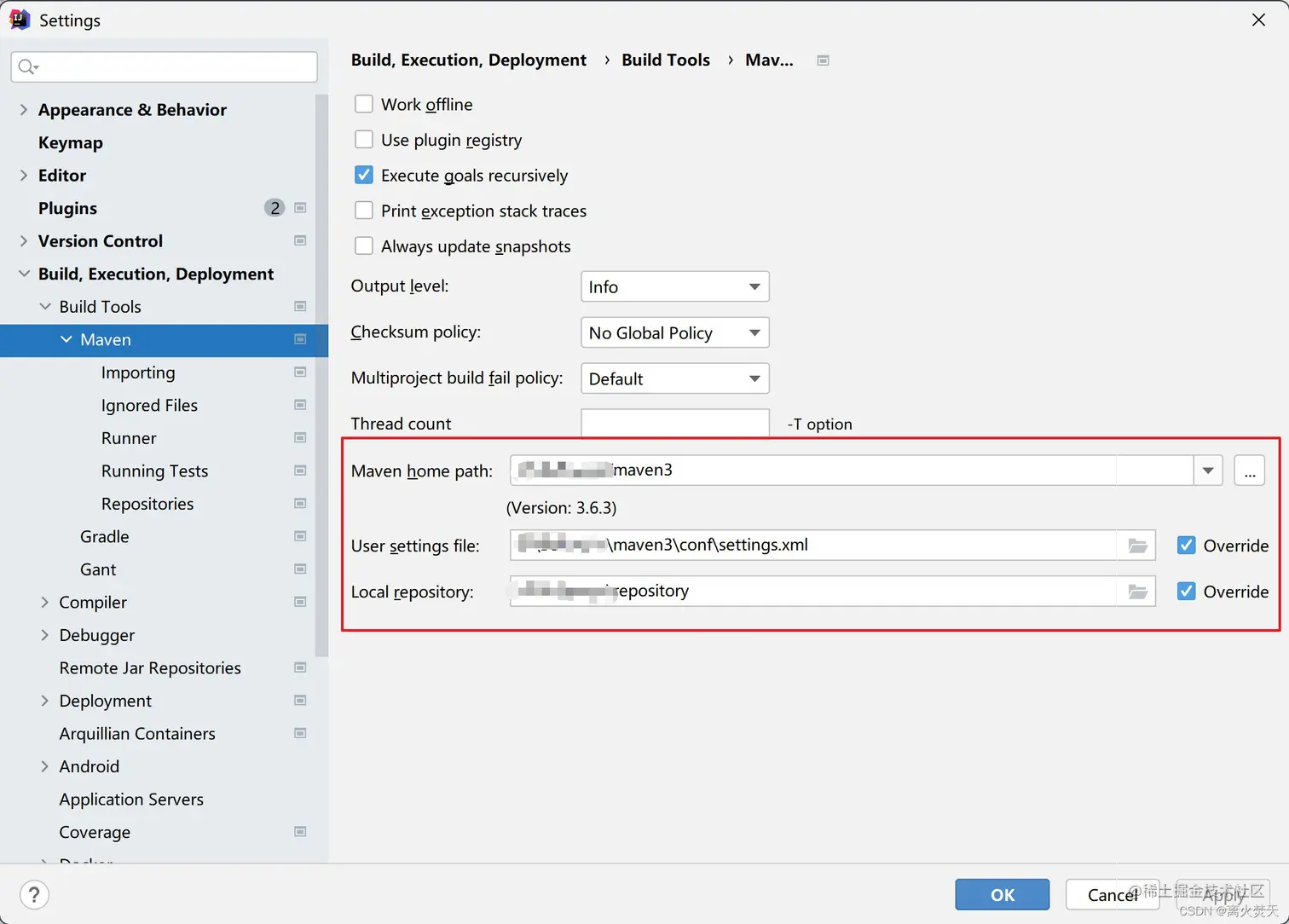Expand the Version Control section
Screen dimensions: 1289x924
pos(24,241)
